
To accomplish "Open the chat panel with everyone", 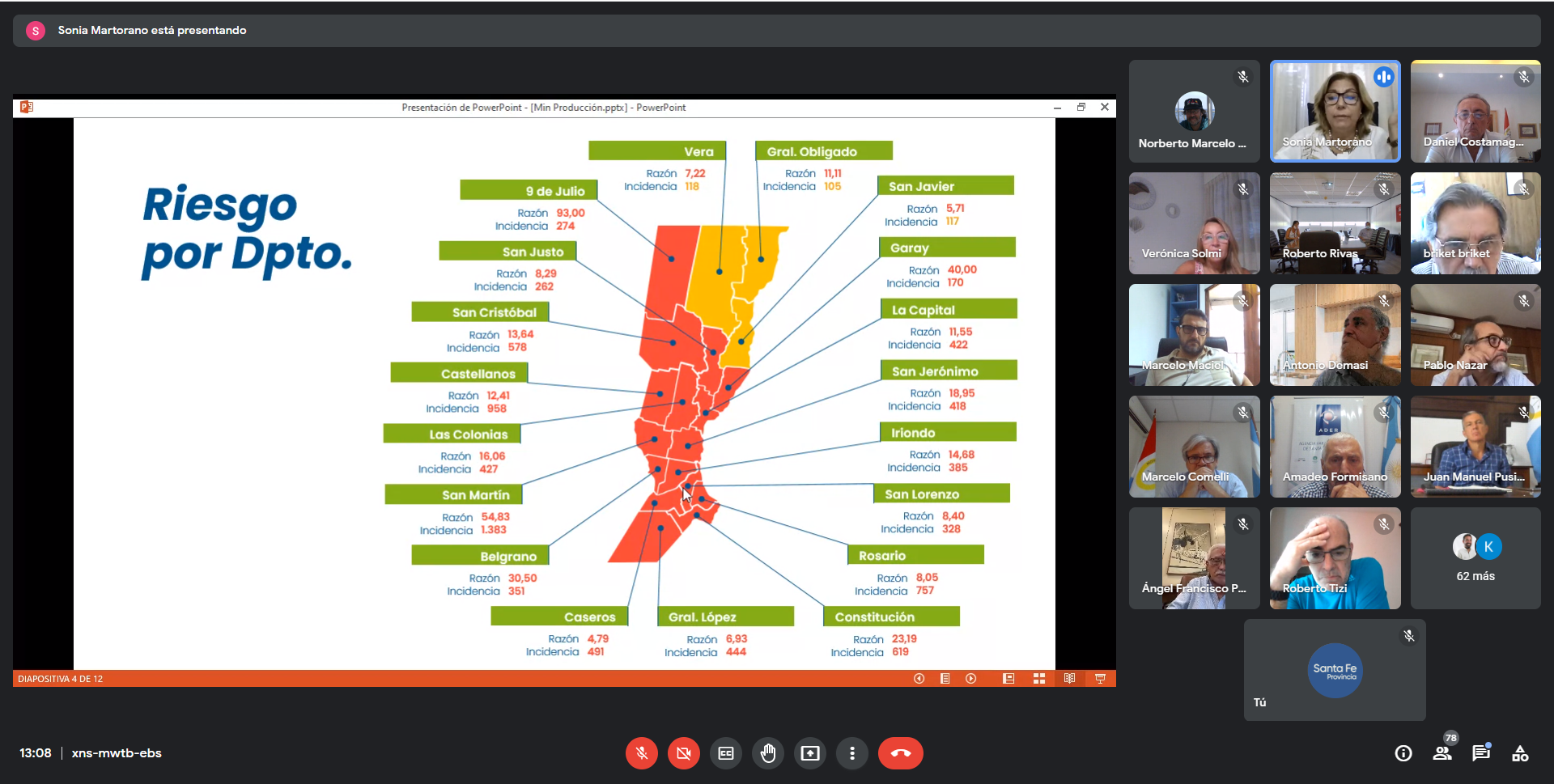I will 1481,753.
